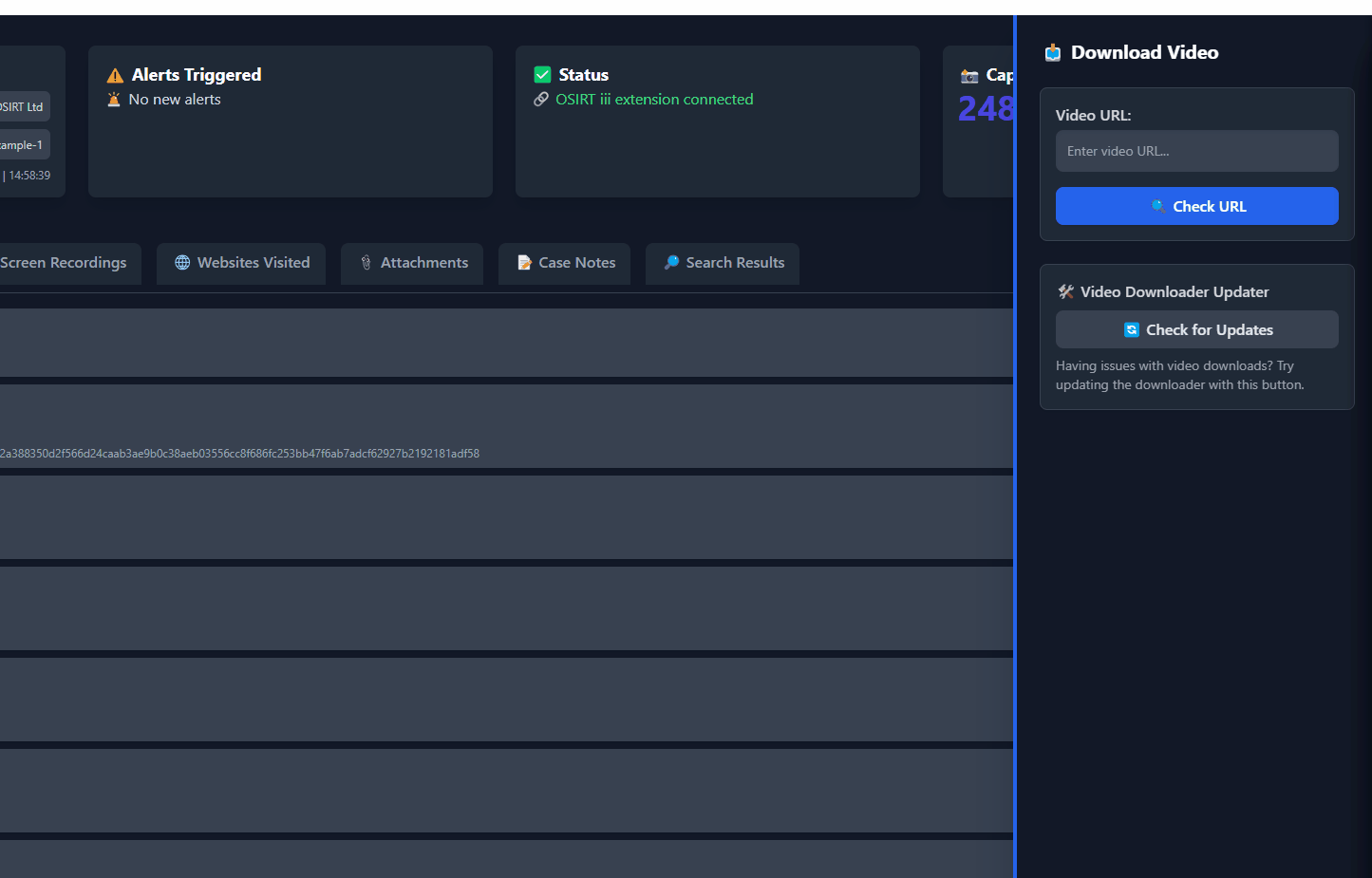Click the Check for Updates button
Image resolution: width=1372 pixels, height=878 pixels.
[x=1196, y=329]
